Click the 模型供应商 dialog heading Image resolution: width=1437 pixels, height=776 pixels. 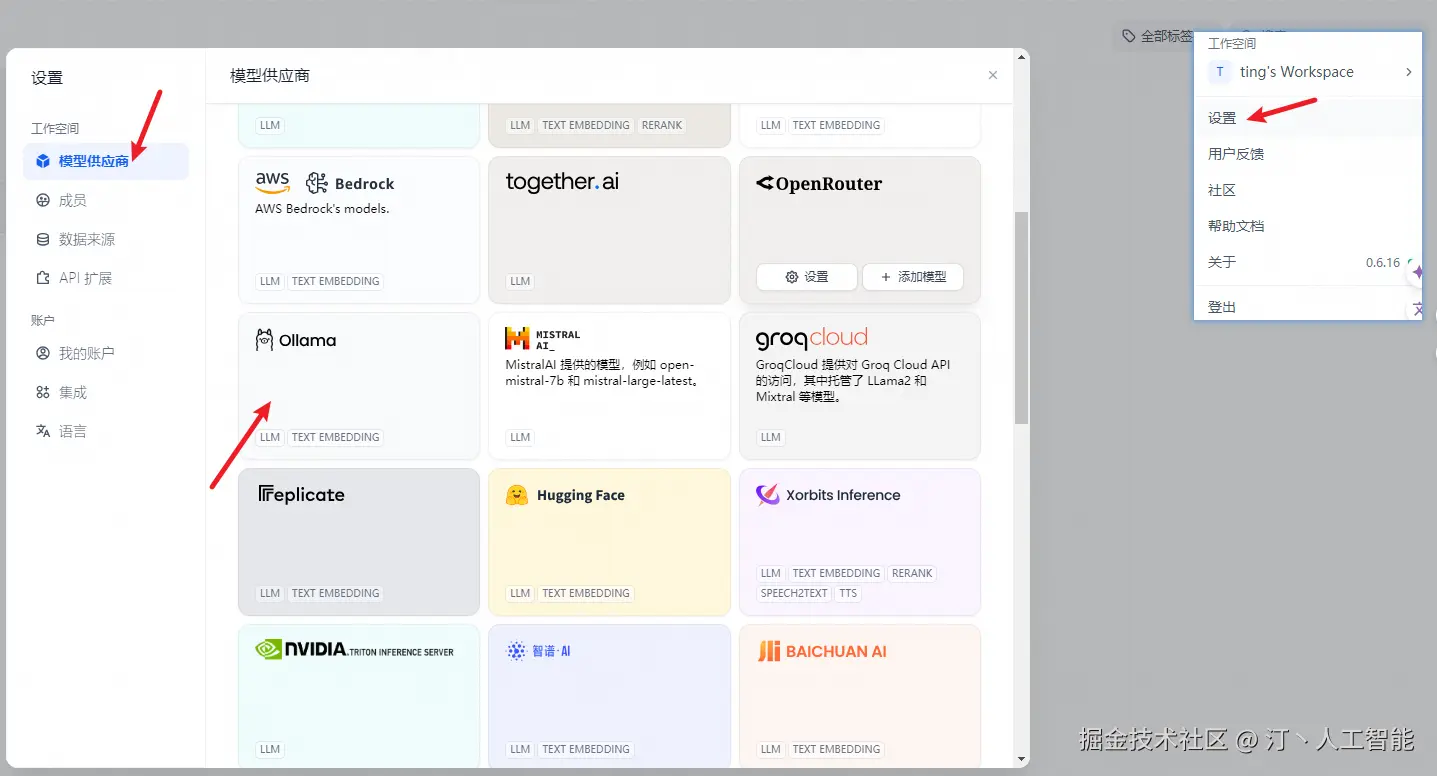pos(270,76)
